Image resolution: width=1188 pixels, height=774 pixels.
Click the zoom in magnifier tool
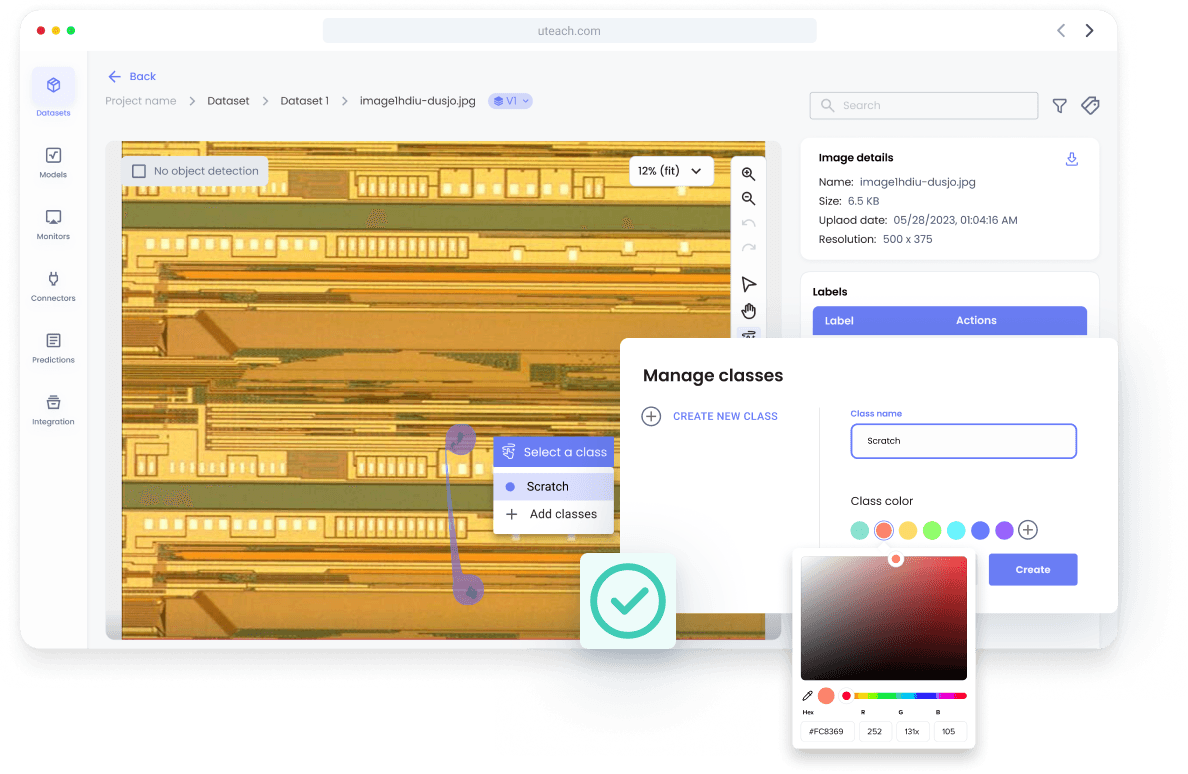pos(748,174)
